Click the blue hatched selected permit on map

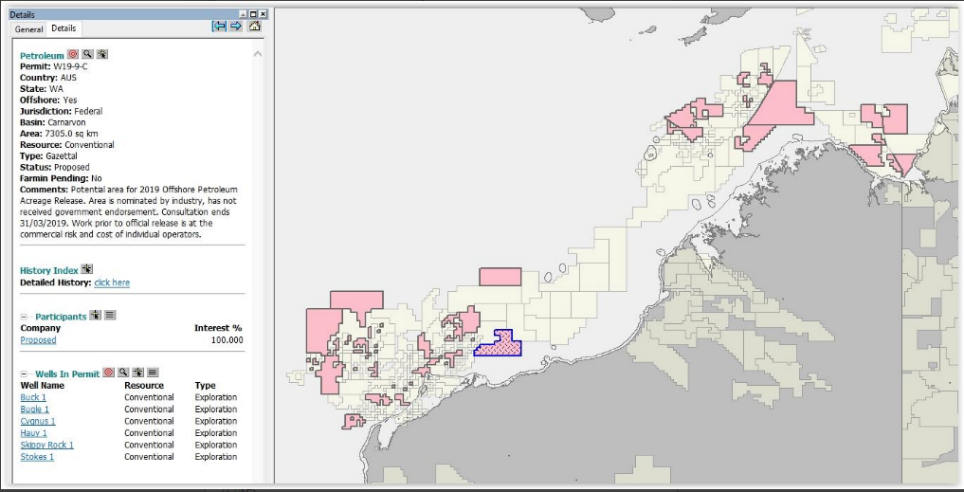[499, 346]
